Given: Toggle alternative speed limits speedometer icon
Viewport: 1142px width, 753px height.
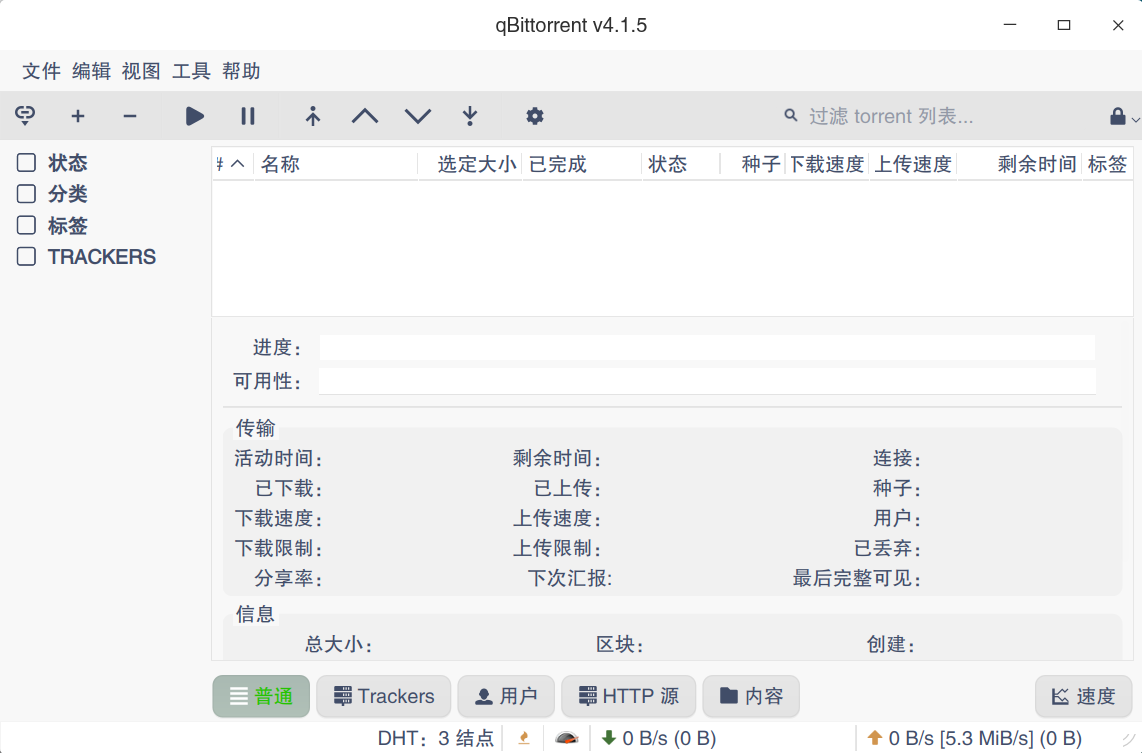Looking at the screenshot, I should pyautogui.click(x=567, y=738).
